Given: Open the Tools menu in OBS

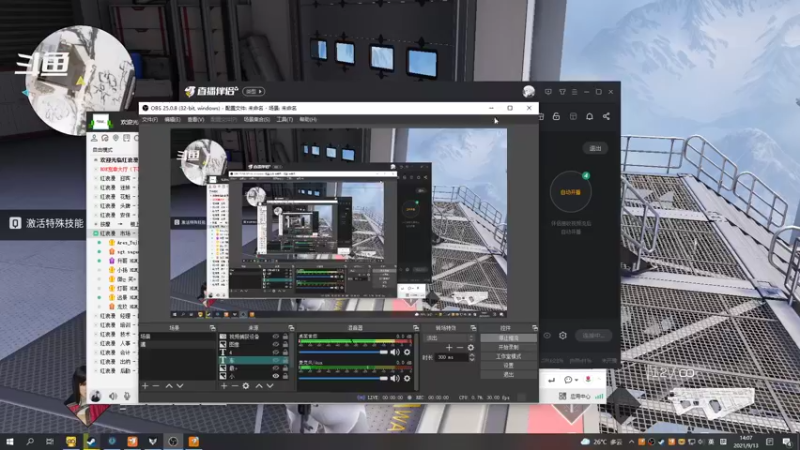Looking at the screenshot, I should [x=284, y=119].
